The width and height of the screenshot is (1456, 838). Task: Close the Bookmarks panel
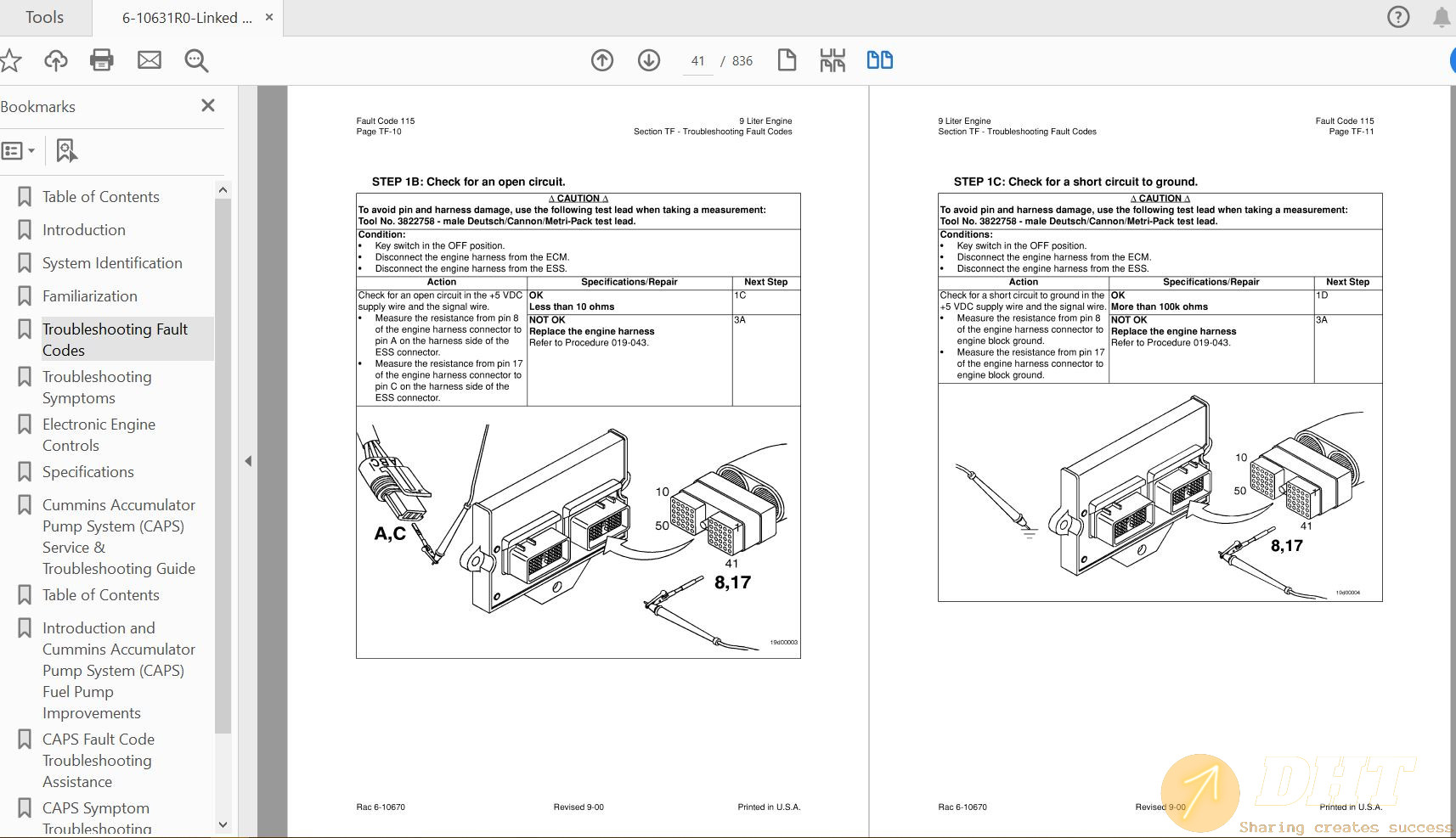tap(208, 105)
